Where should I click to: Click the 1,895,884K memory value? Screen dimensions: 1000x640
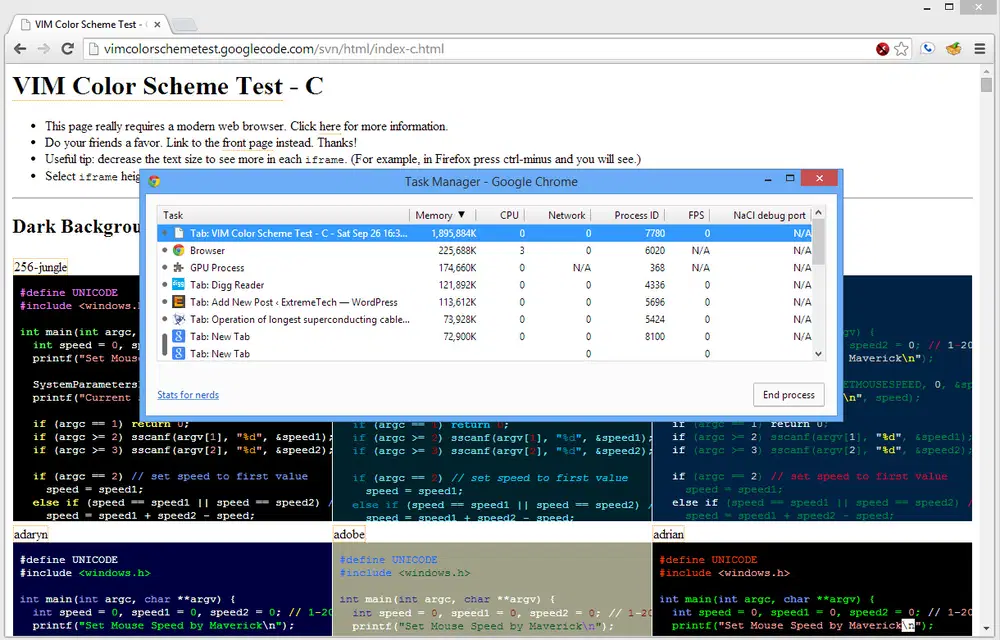point(453,233)
